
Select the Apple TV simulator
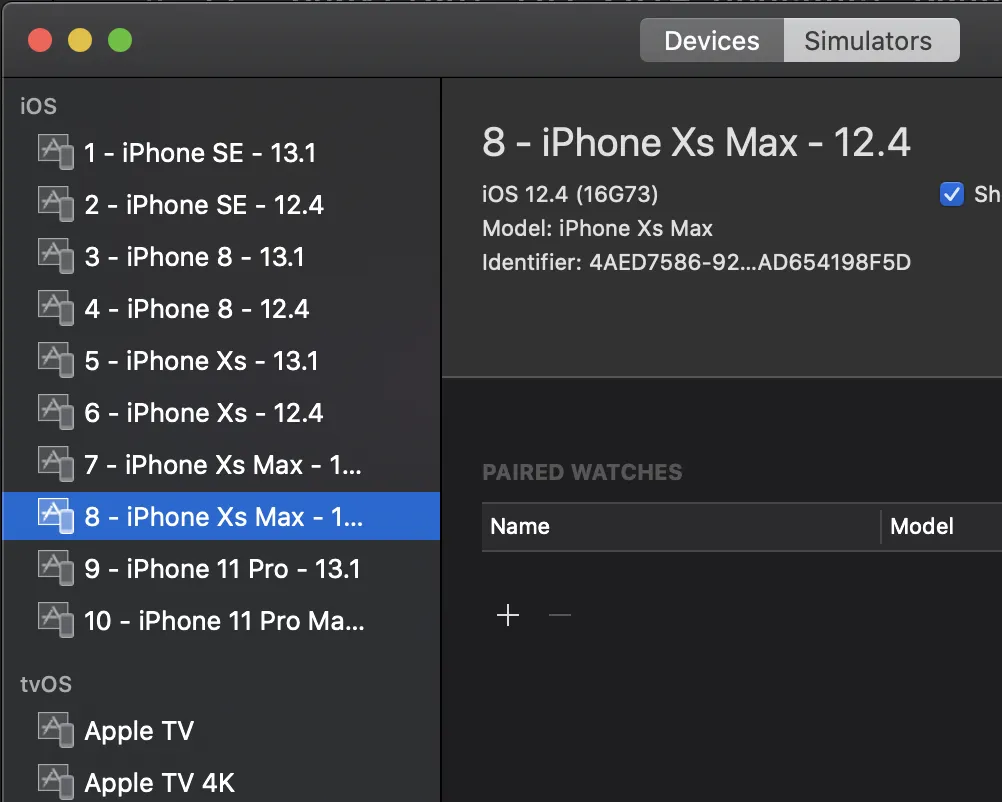point(221,730)
